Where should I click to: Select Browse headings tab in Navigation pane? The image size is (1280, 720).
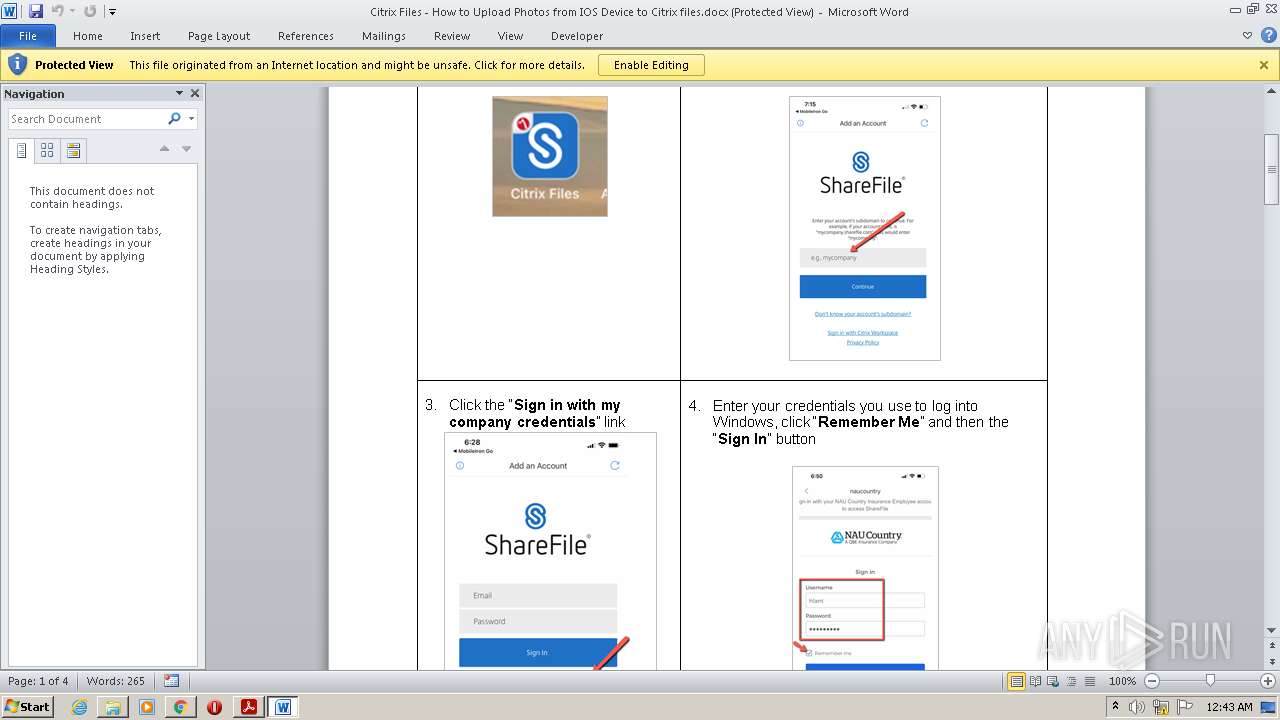[x=22, y=151]
